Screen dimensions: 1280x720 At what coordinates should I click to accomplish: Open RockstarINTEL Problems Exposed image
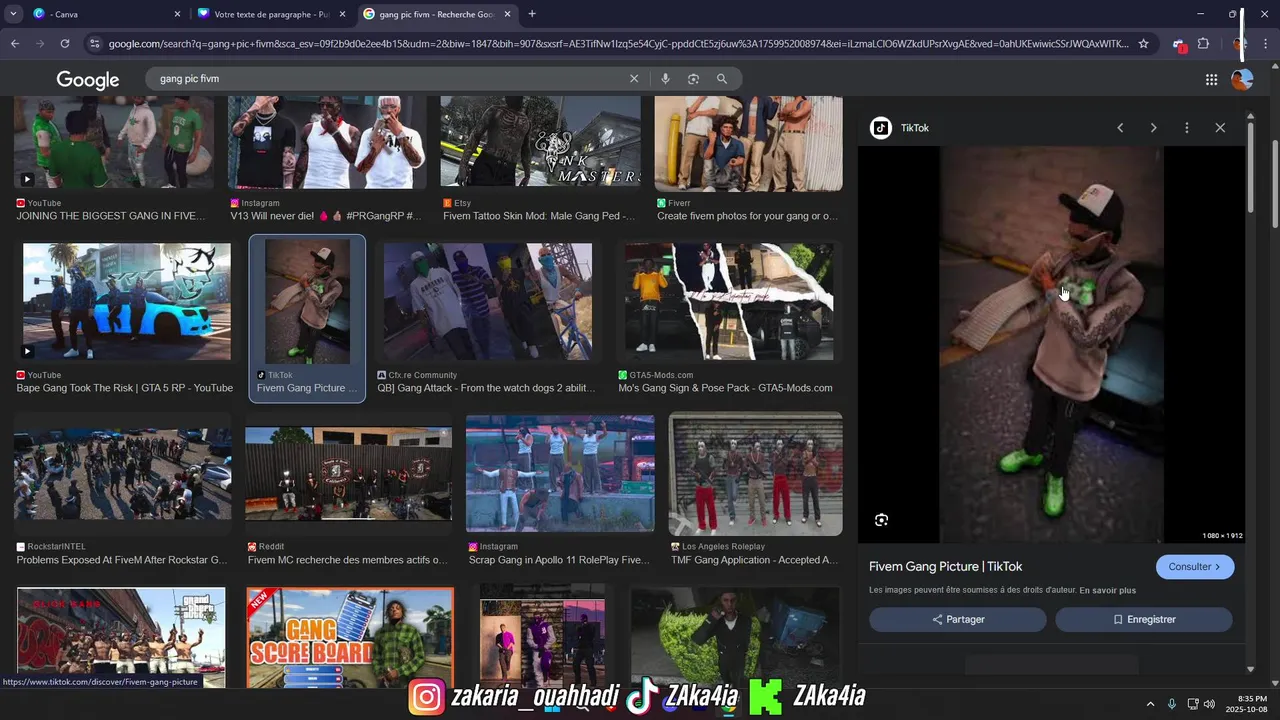pyautogui.click(x=122, y=474)
